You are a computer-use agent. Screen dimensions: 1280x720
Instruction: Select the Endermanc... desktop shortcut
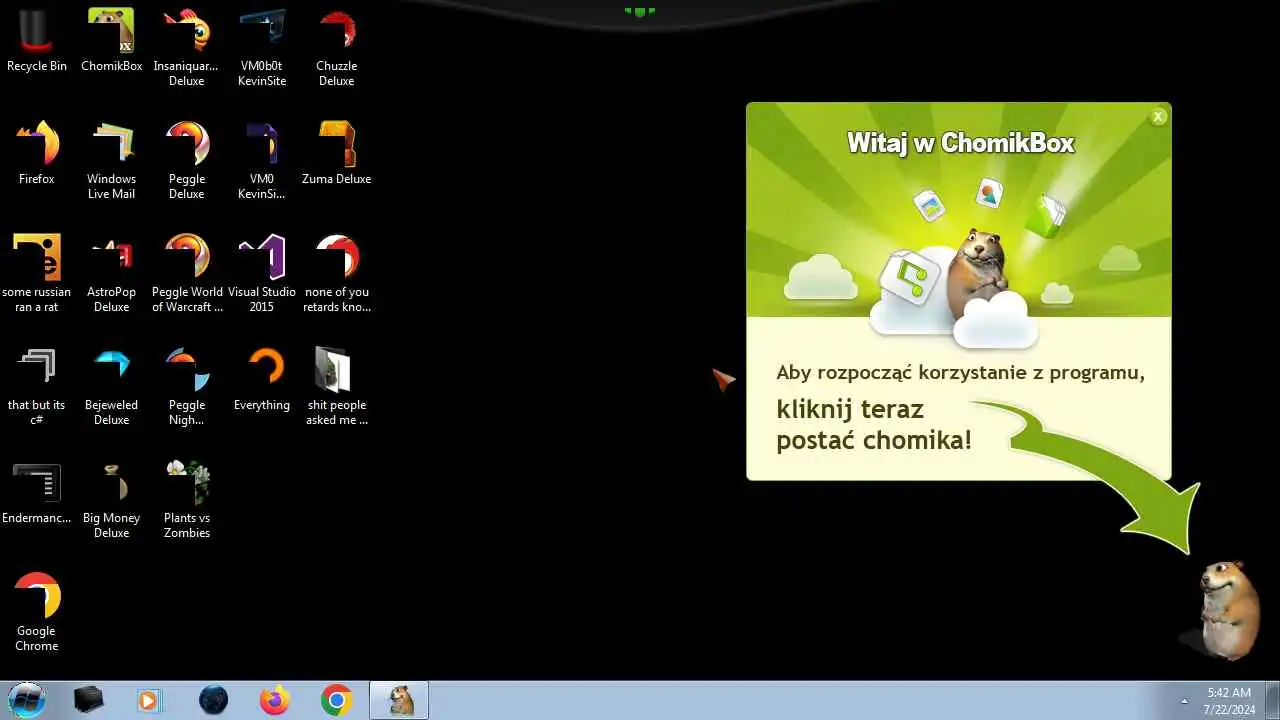tap(37, 492)
